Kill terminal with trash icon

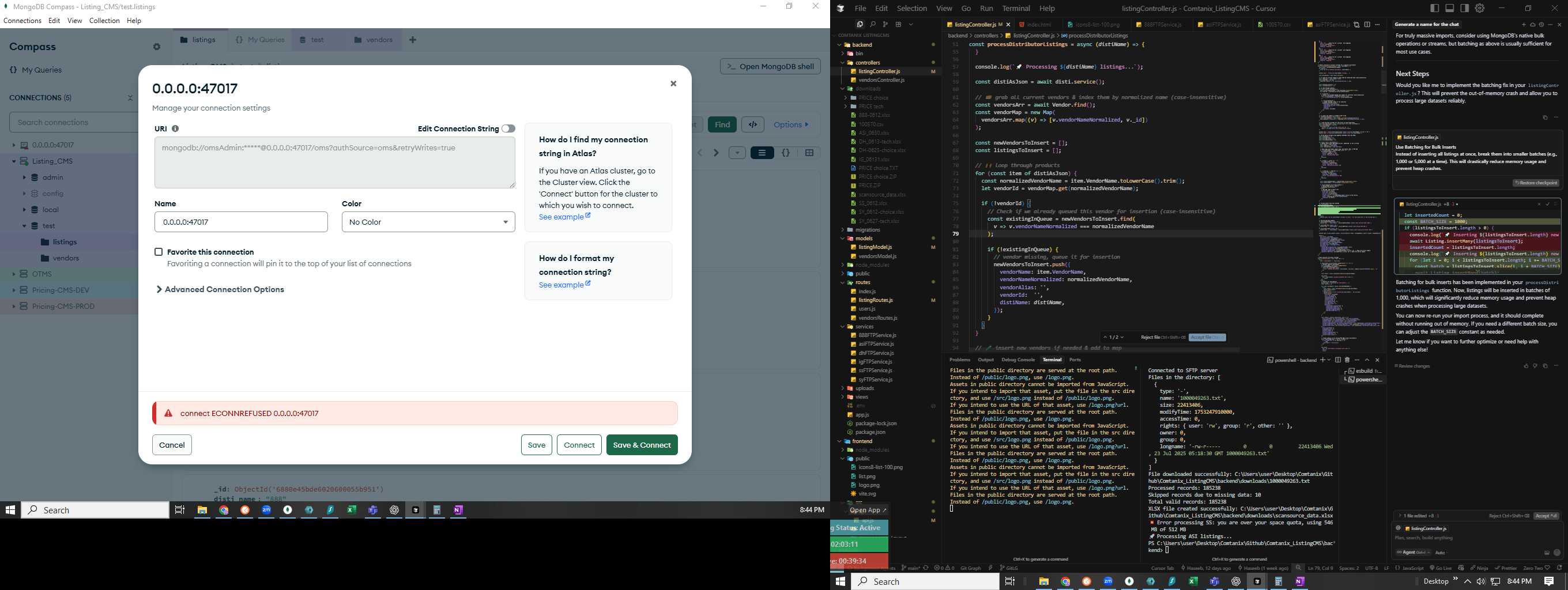[1347, 360]
